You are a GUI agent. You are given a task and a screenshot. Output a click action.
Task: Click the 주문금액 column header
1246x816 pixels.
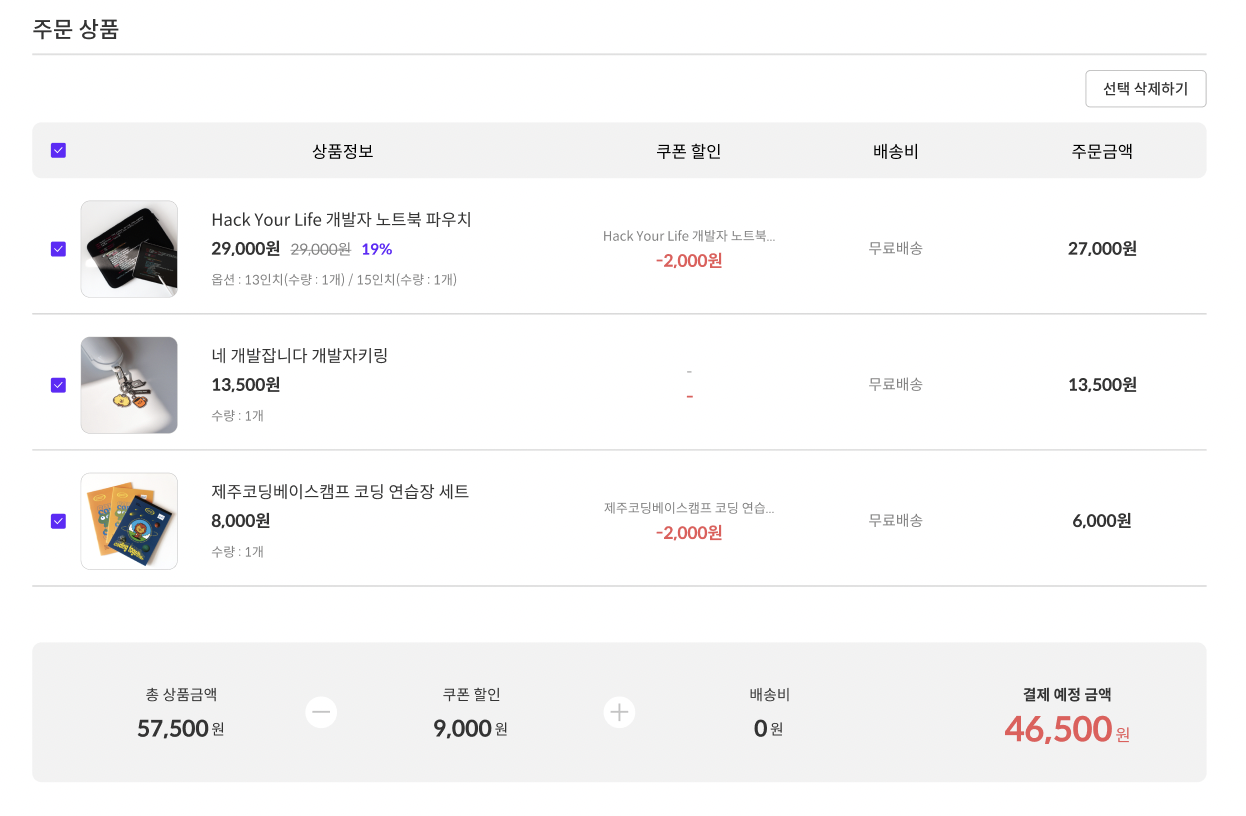[1102, 152]
